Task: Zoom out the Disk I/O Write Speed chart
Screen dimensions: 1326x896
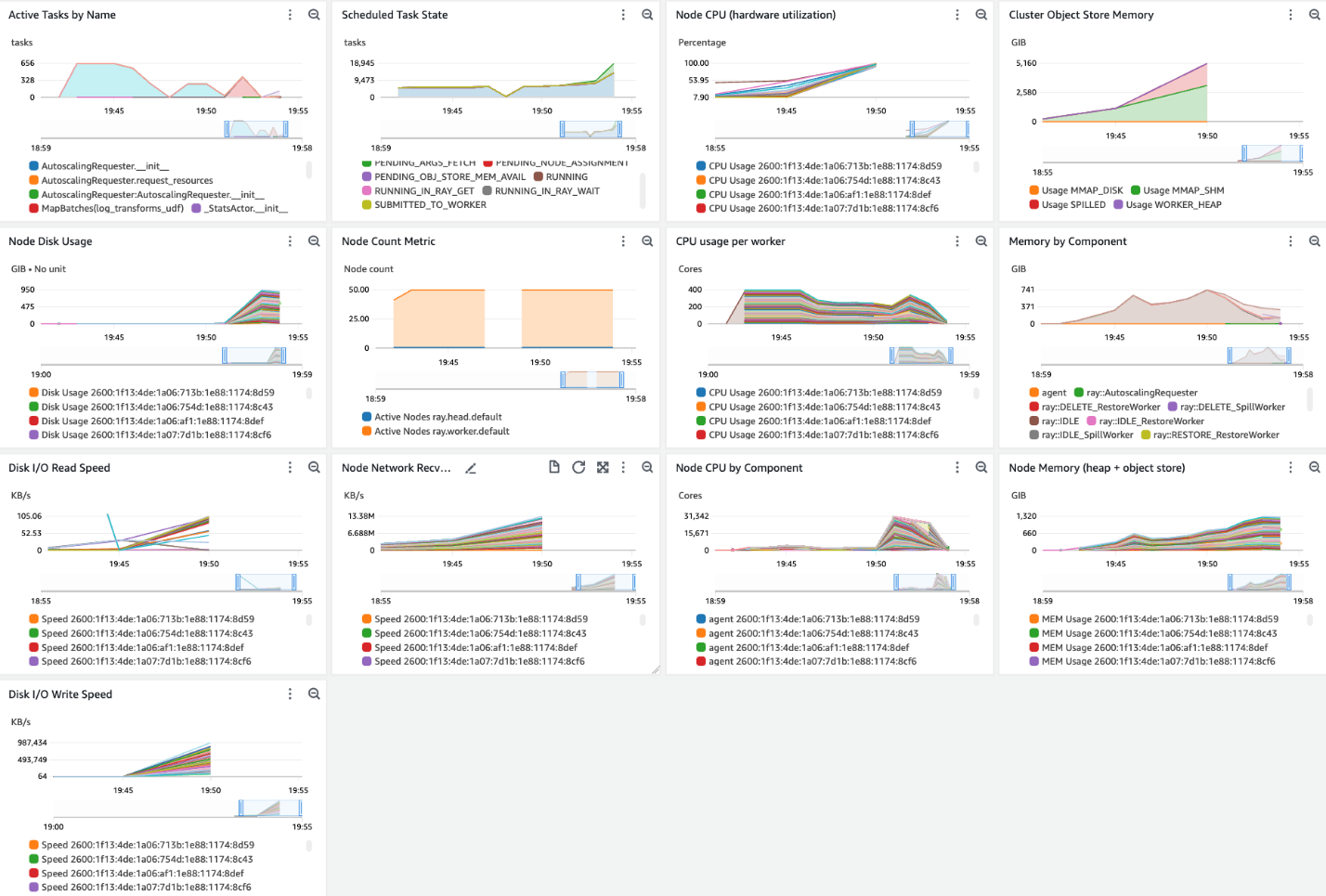Action: click(314, 694)
